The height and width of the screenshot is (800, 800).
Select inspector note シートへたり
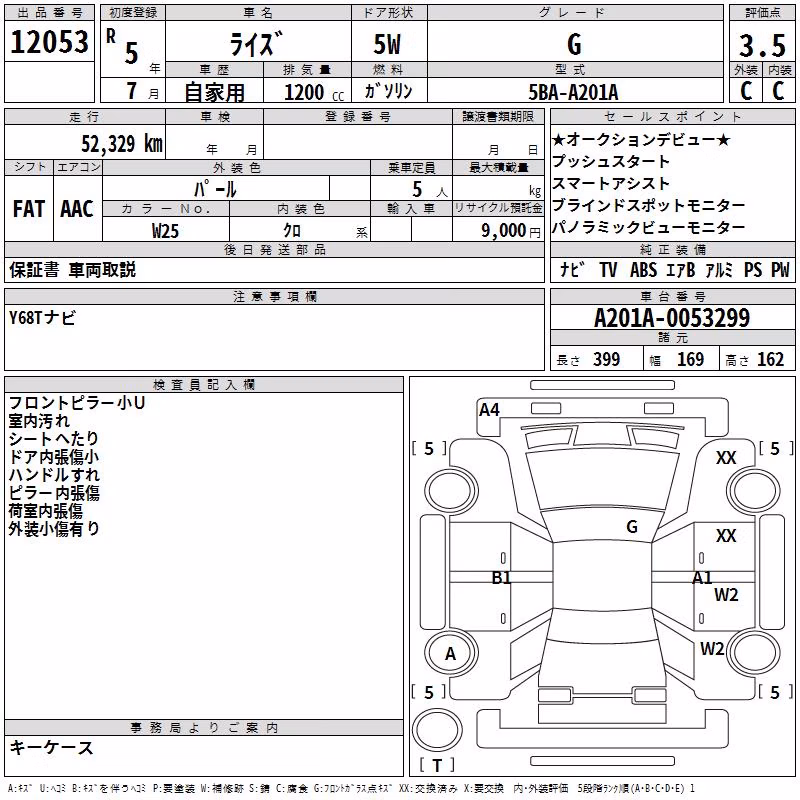(54, 439)
